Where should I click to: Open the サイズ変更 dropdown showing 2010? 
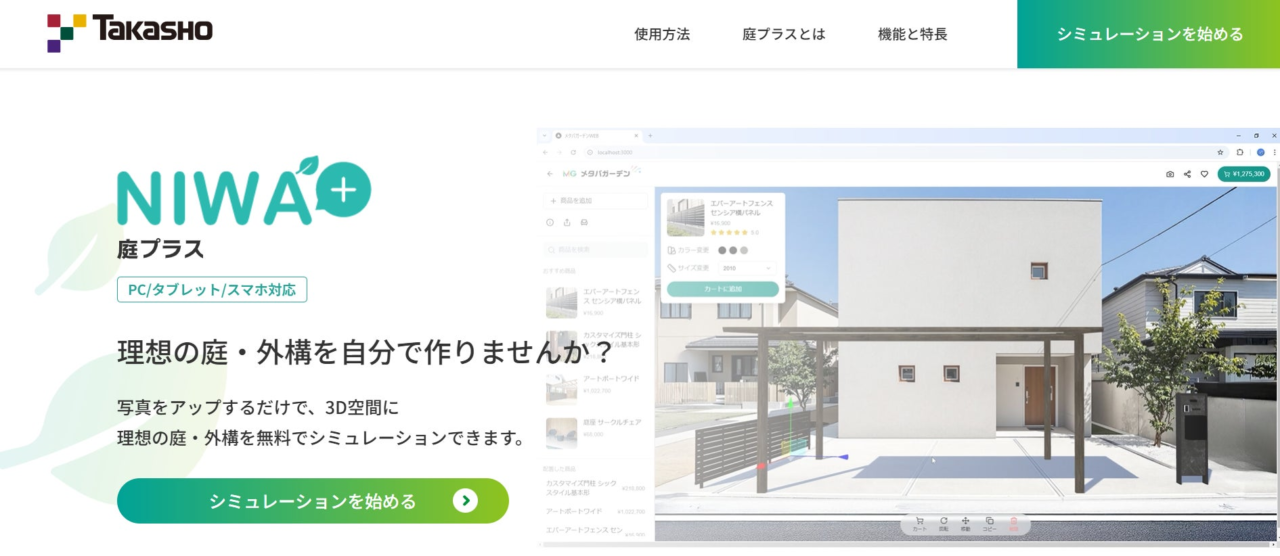coord(747,268)
